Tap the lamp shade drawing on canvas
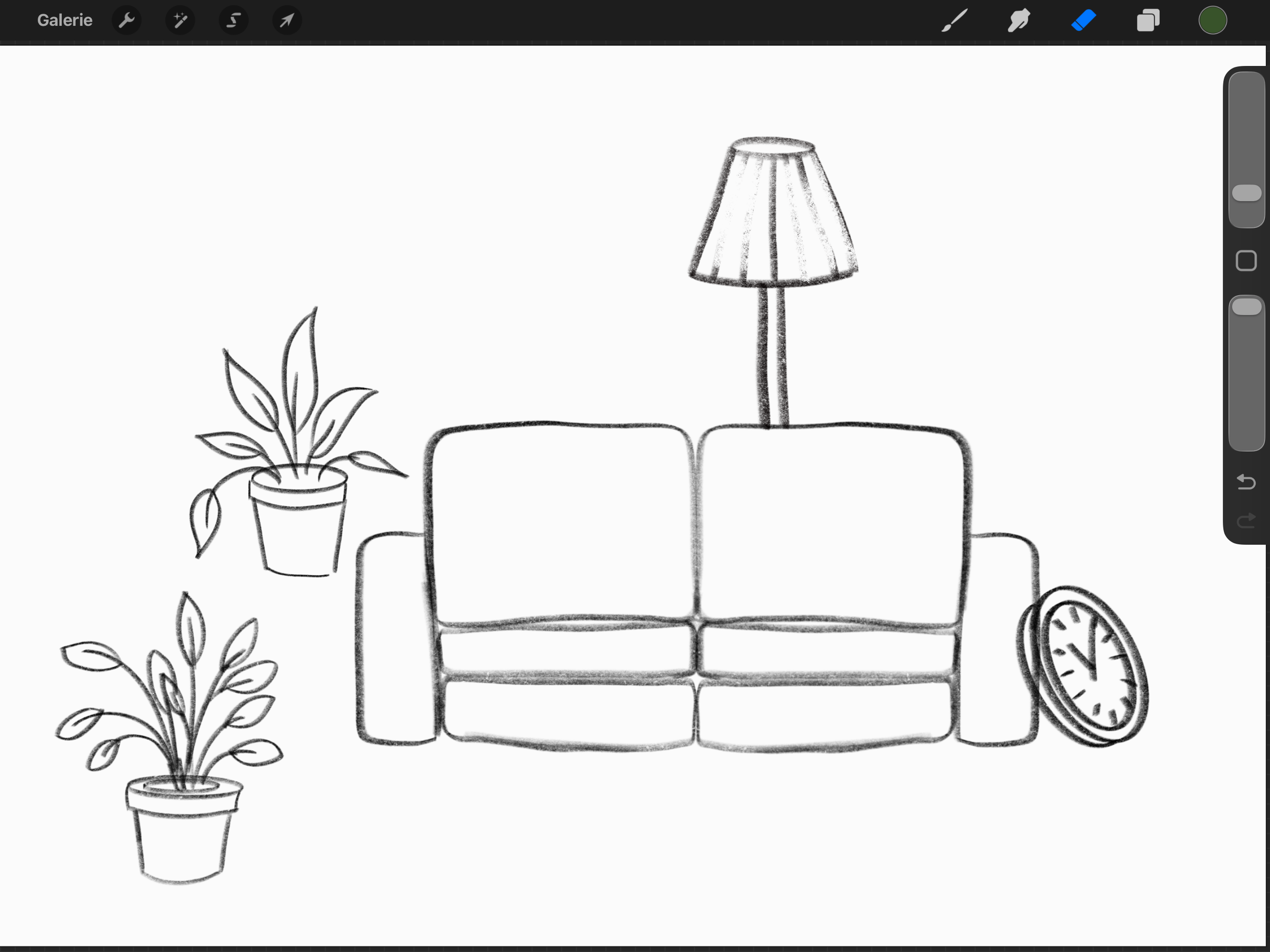This screenshot has width=1270, height=952. (x=773, y=212)
